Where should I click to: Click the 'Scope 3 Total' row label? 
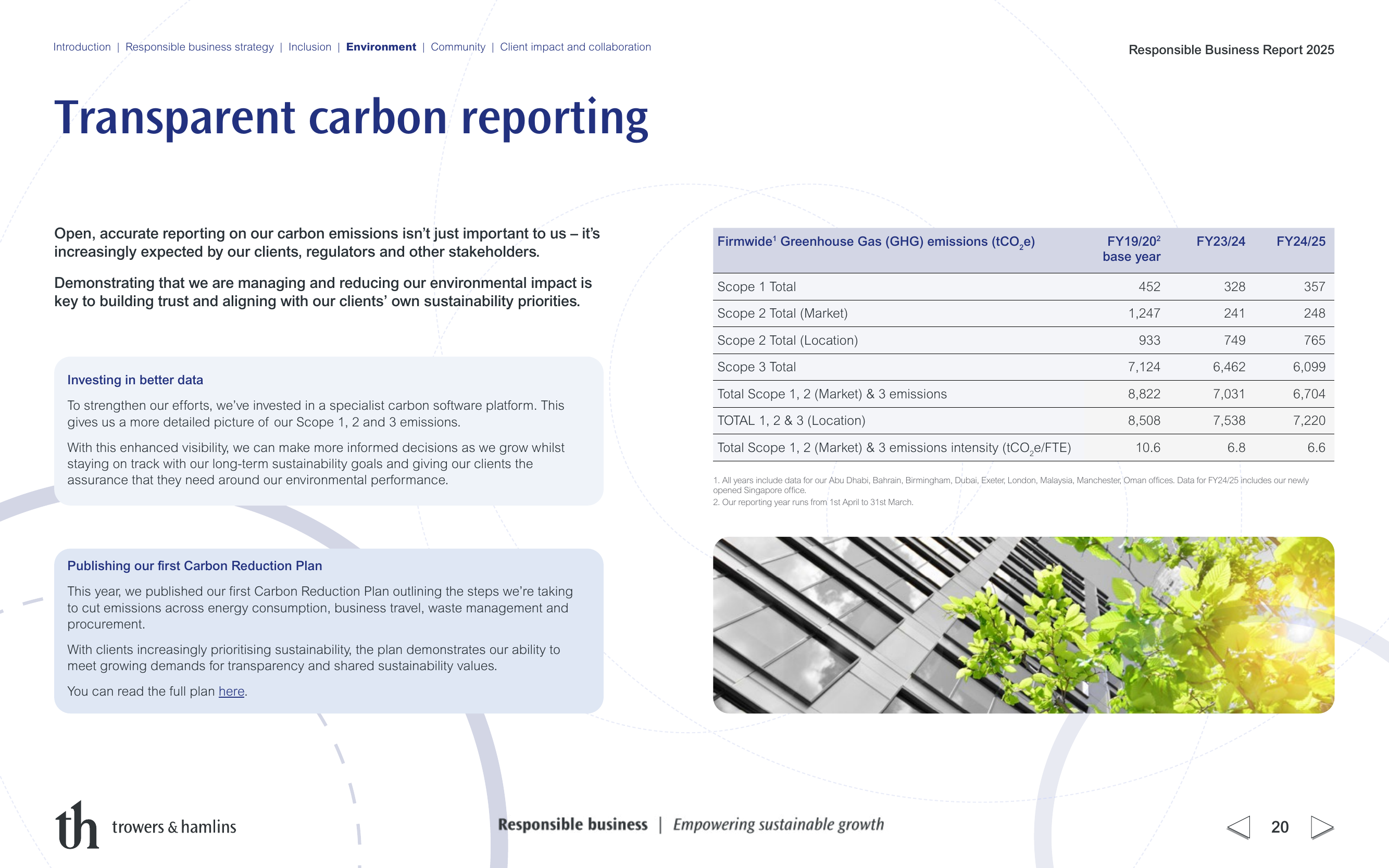click(756, 367)
